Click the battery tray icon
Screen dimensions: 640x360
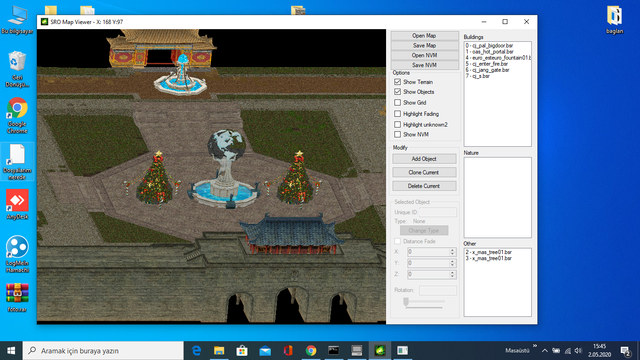(x=556, y=351)
